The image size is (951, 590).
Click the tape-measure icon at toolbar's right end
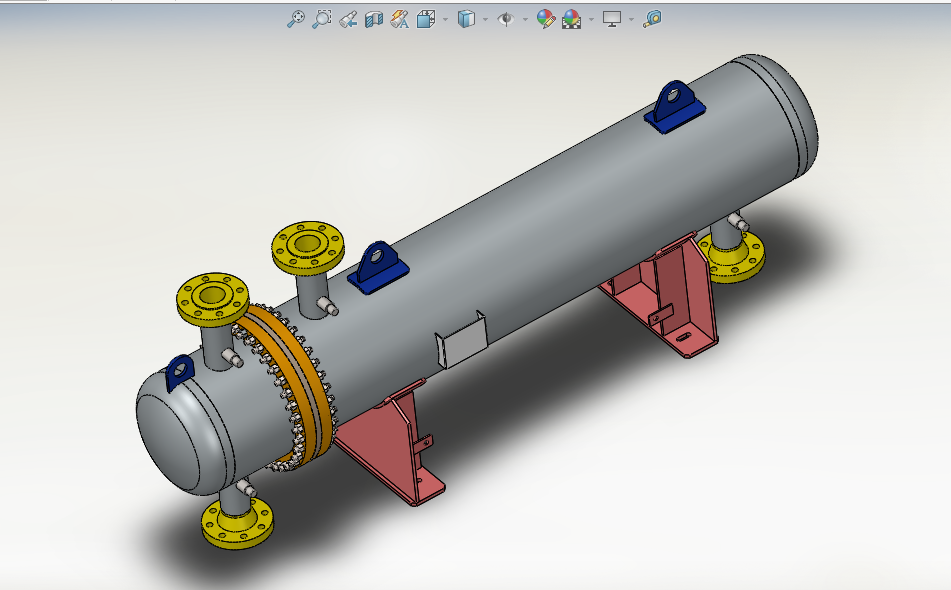652,18
